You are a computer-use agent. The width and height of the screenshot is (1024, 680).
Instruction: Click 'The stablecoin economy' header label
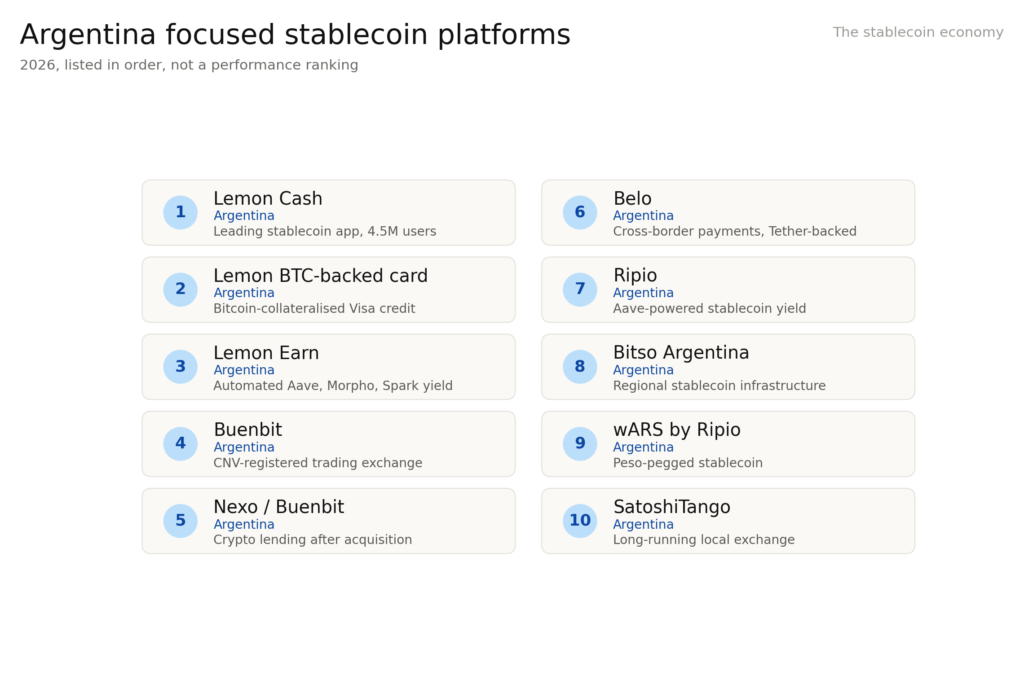click(918, 33)
